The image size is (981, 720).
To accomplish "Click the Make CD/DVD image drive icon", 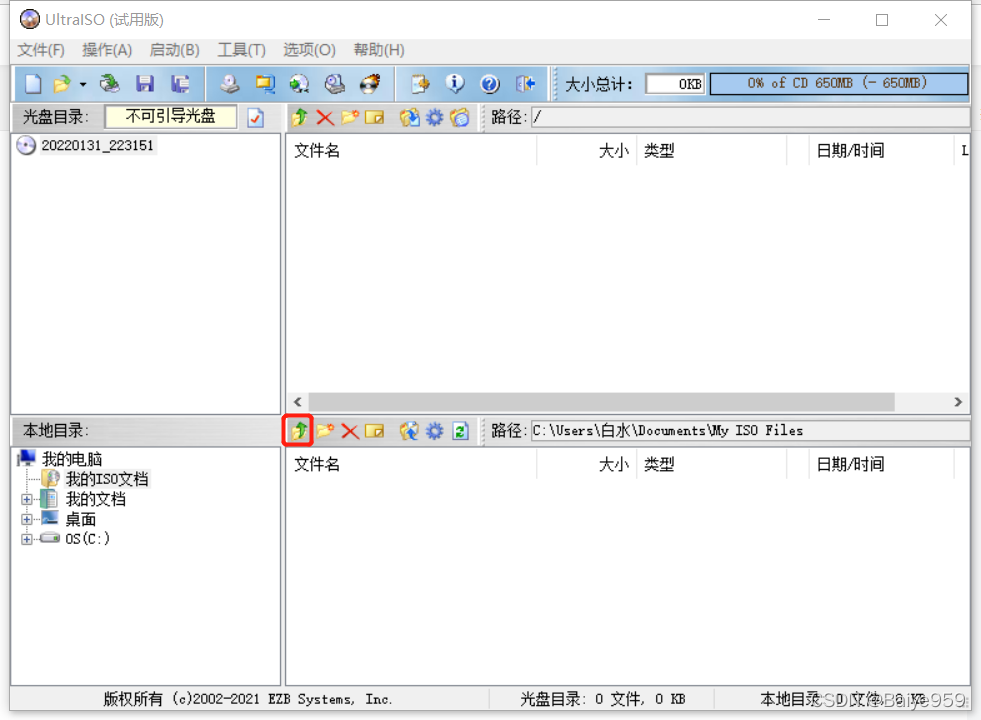I will tap(230, 83).
